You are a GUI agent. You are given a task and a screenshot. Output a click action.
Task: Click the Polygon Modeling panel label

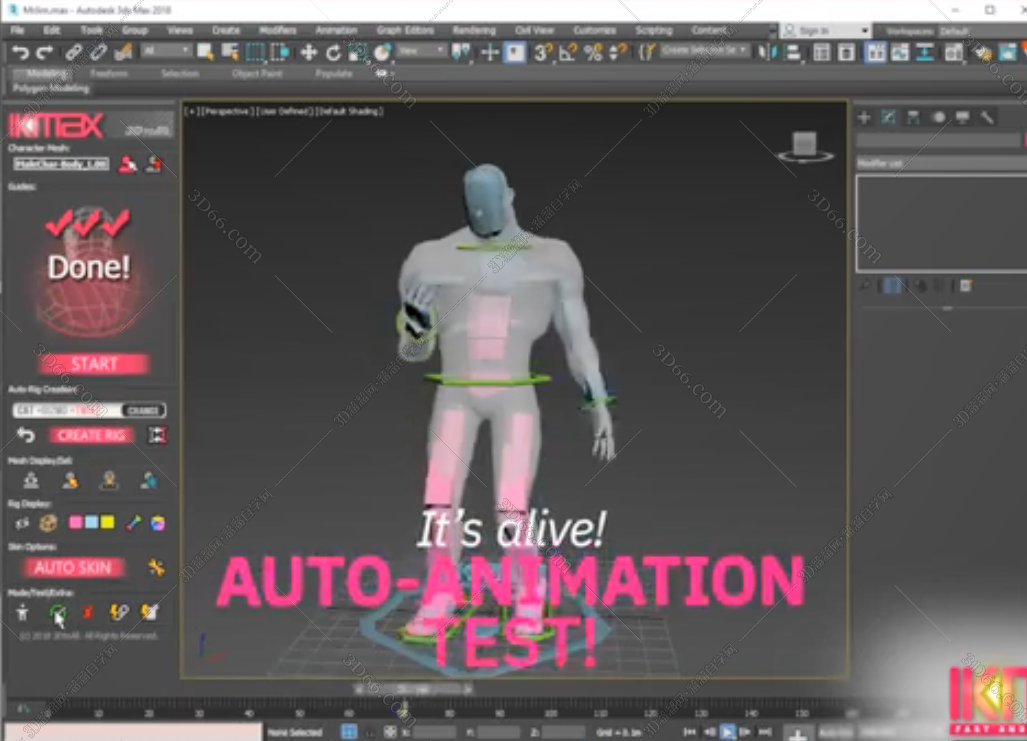coord(51,88)
